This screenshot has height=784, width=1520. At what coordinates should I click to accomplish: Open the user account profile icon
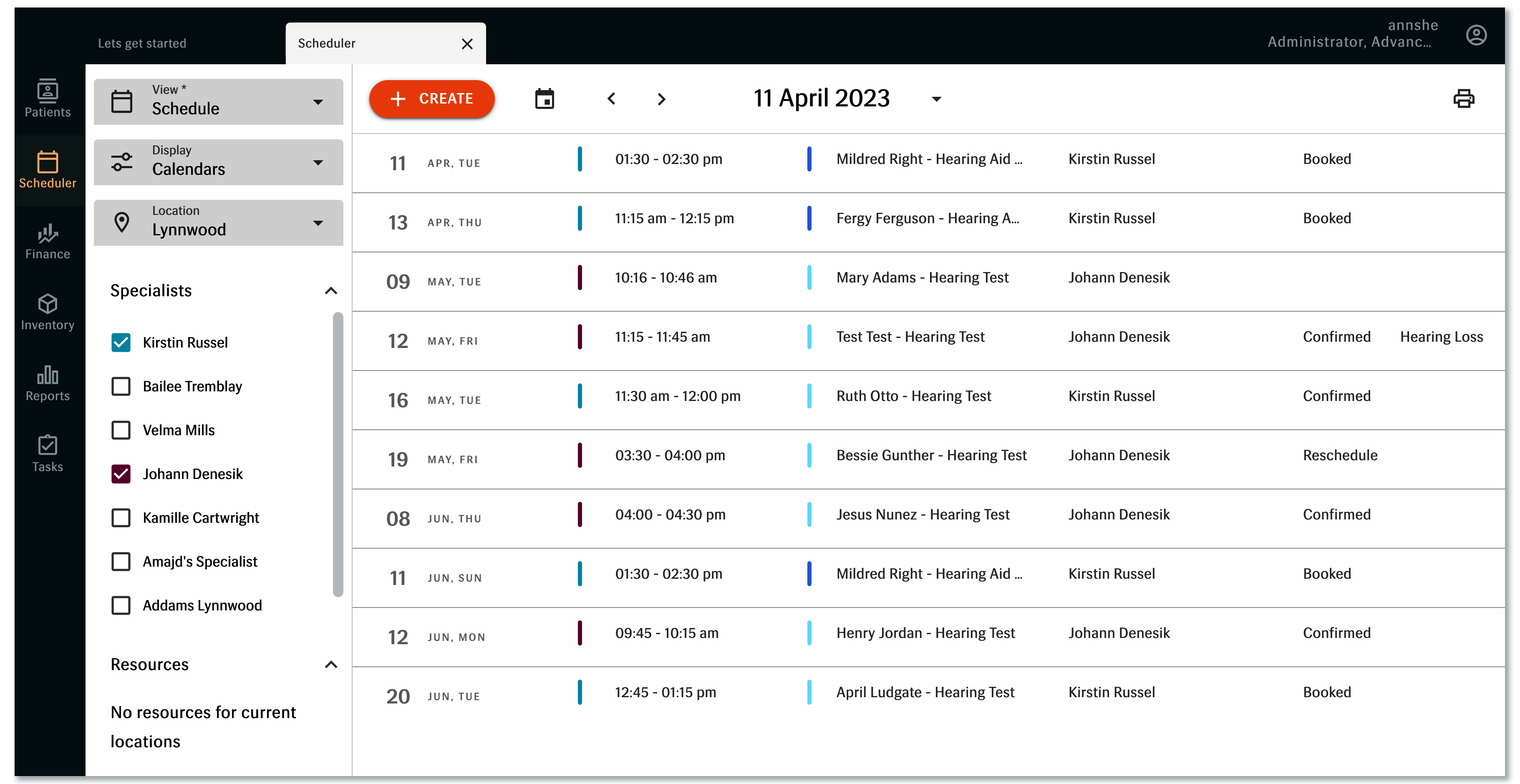[x=1477, y=35]
